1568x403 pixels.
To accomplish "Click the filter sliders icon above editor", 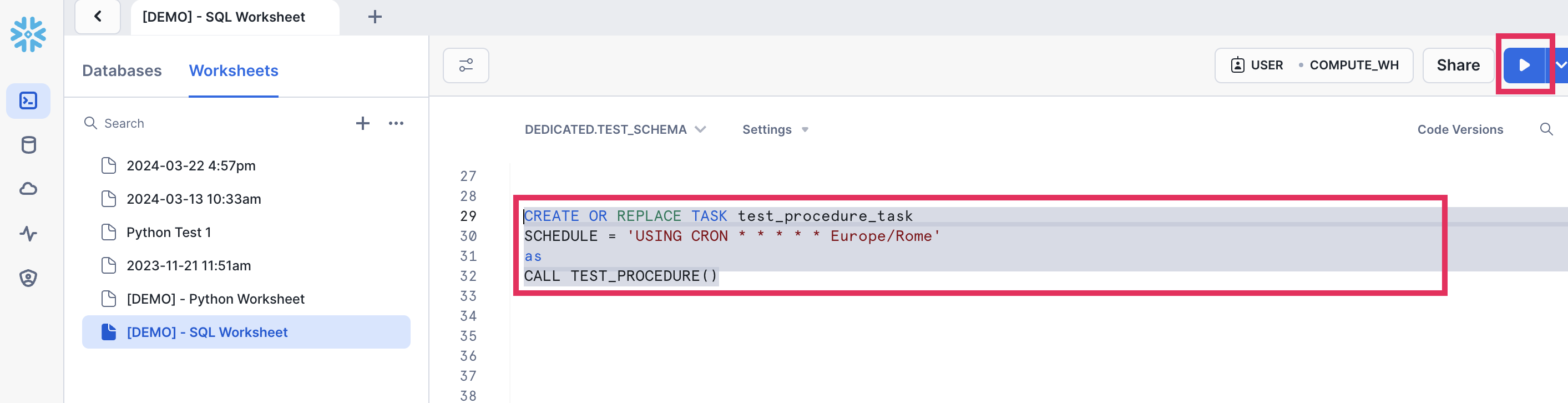I will click(x=466, y=65).
